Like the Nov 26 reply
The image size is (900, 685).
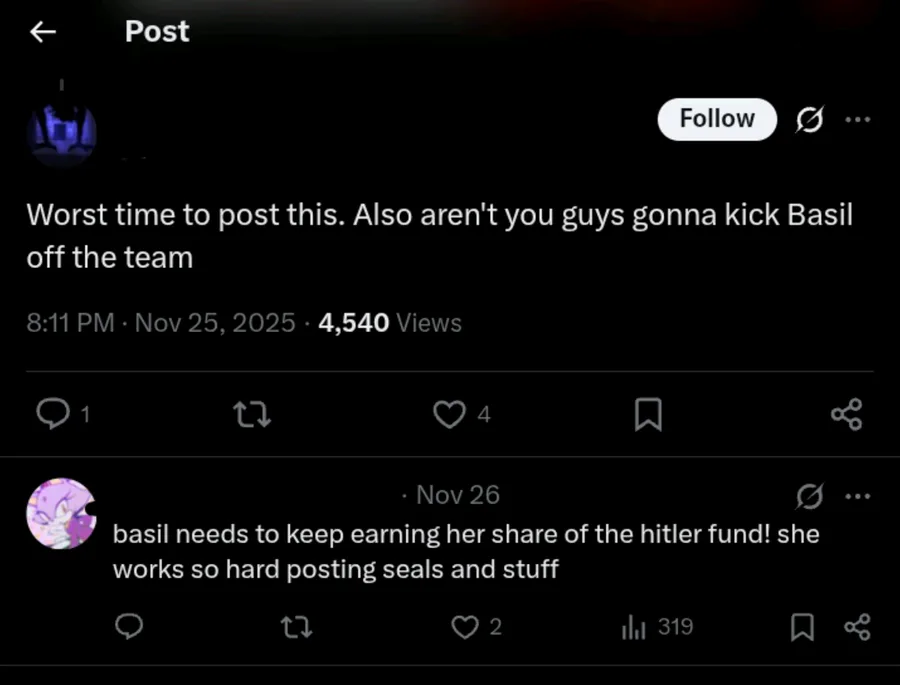tap(465, 627)
